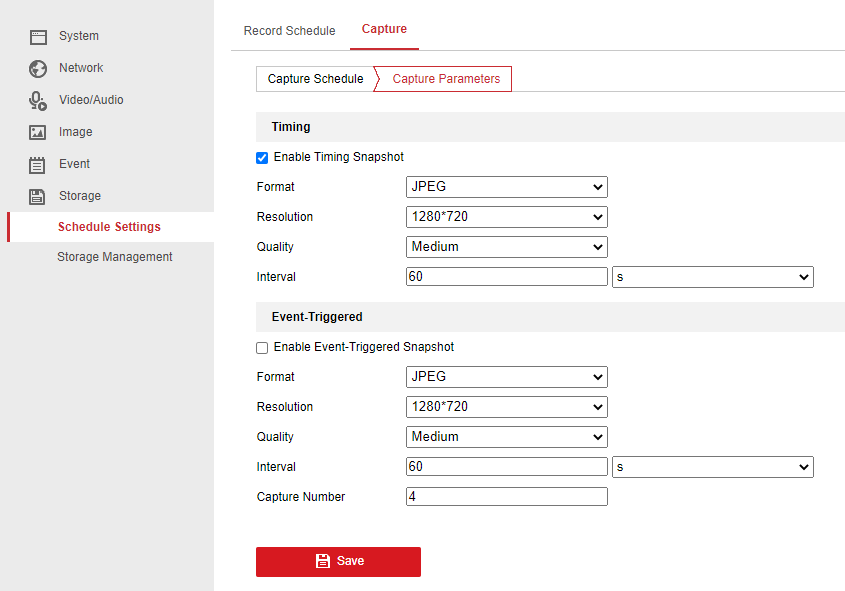The height and width of the screenshot is (591, 845).
Task: Open the Timing Interval unit dropdown
Action: tap(712, 277)
